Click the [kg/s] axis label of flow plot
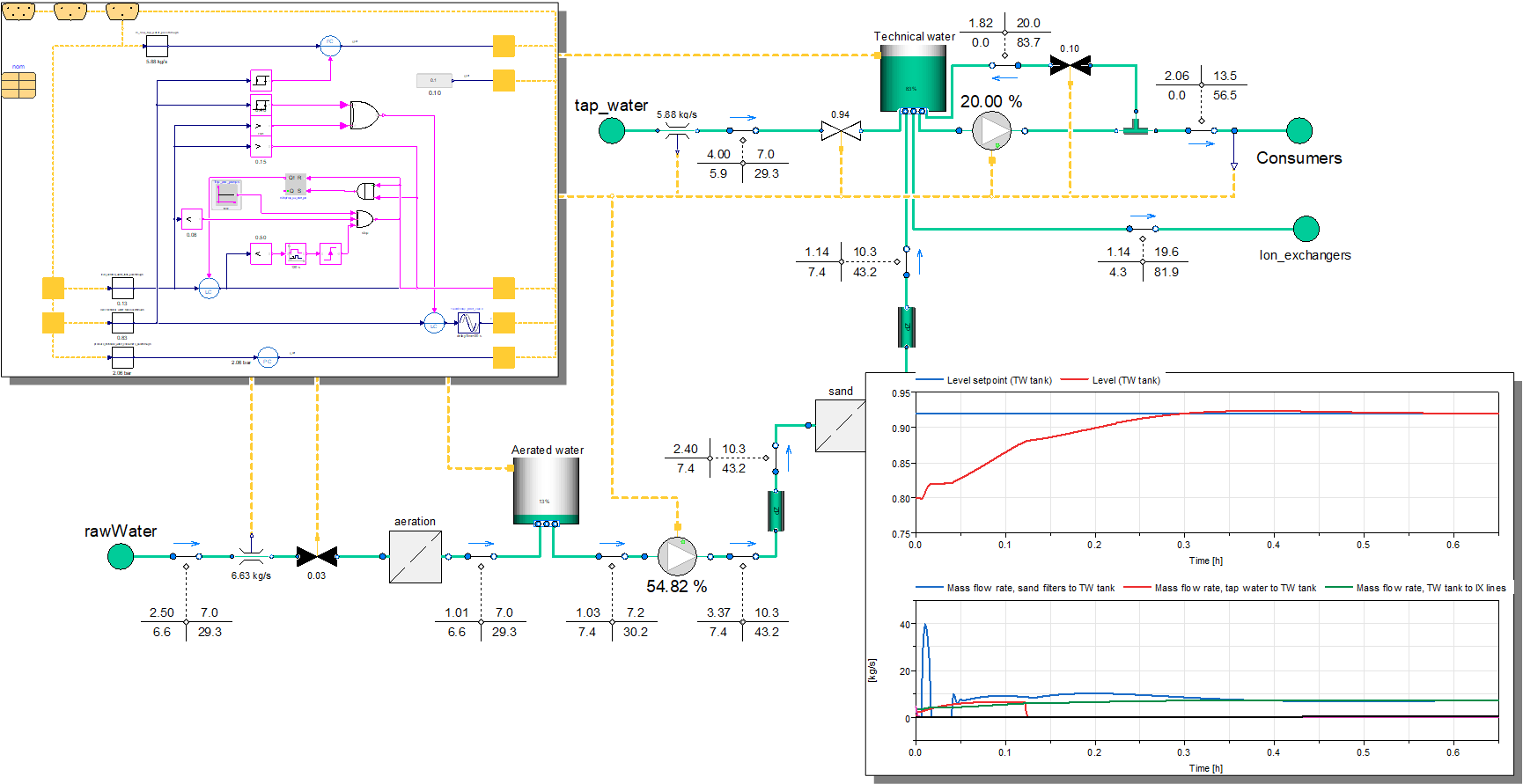The image size is (1523, 784). (x=872, y=670)
